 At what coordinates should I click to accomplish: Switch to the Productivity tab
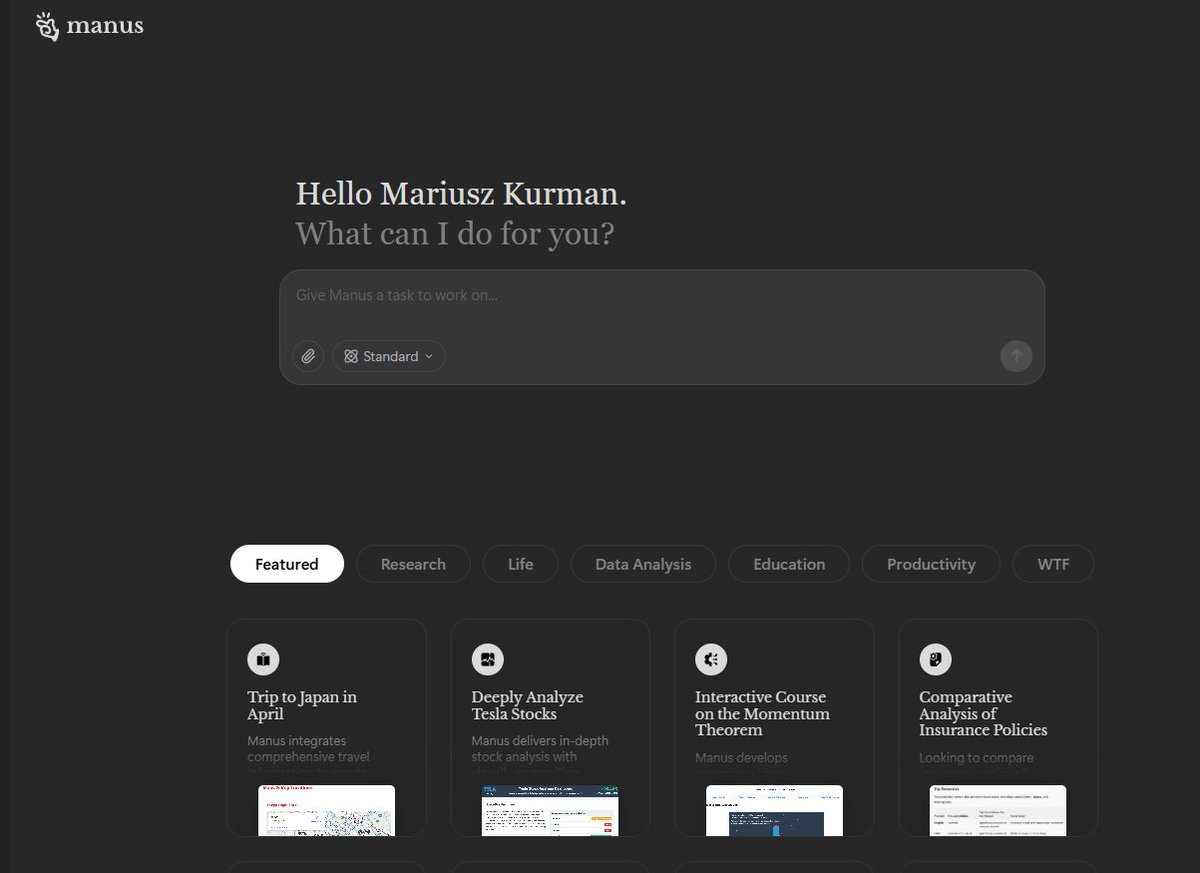(931, 564)
